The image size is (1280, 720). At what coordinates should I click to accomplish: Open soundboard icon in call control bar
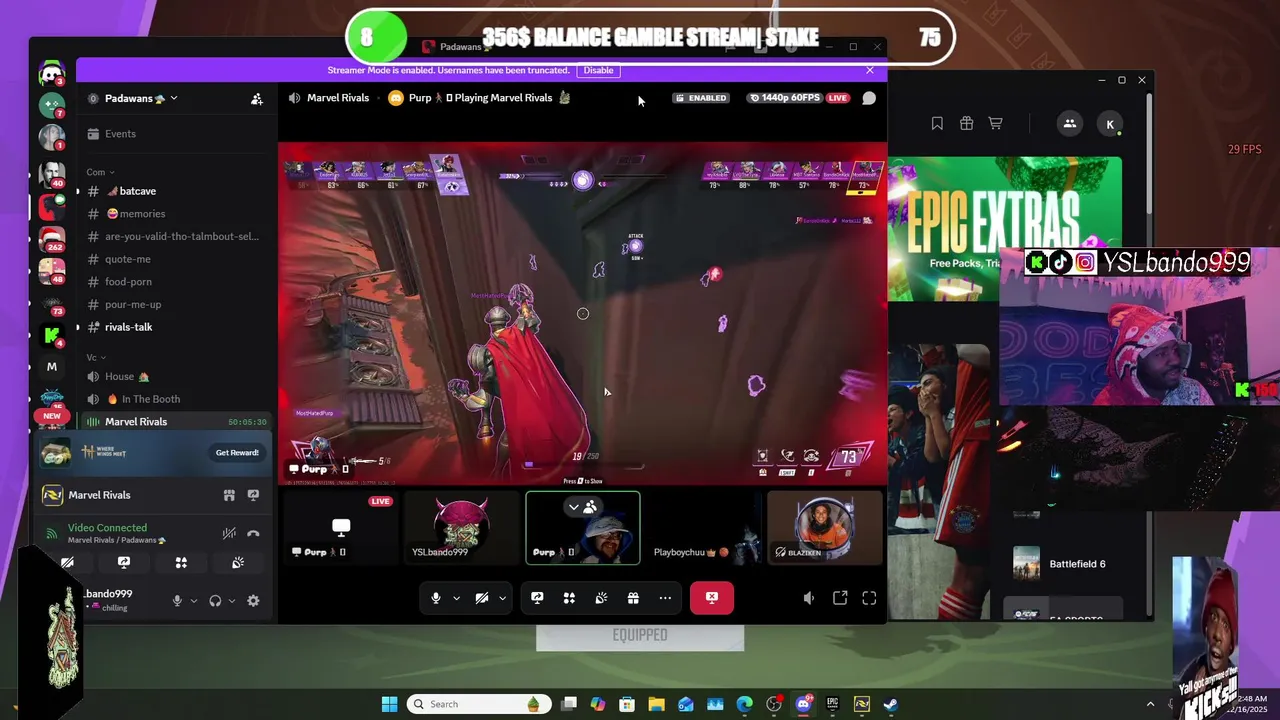tap(601, 598)
